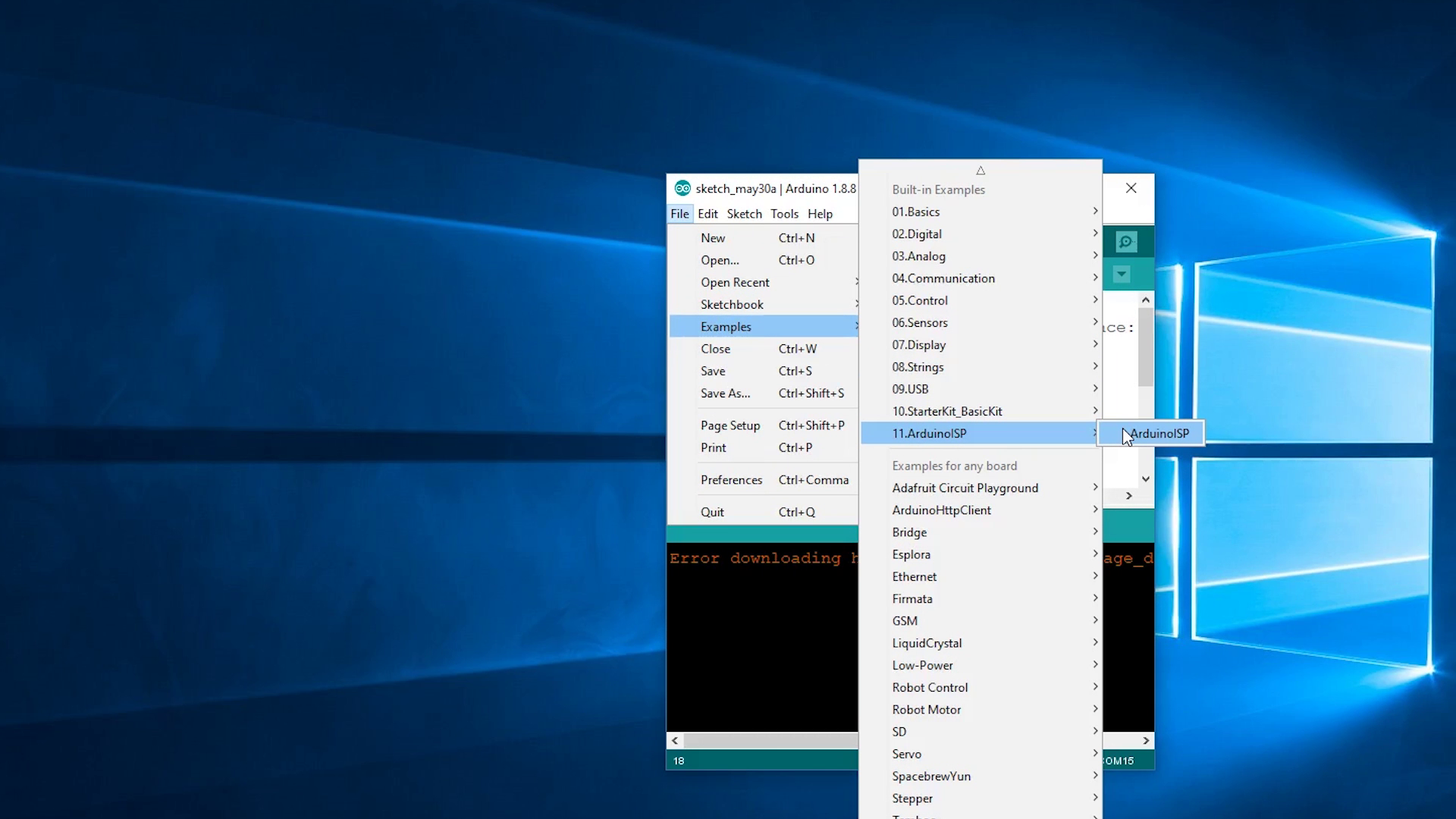
Task: Expand the Robot Control examples
Action: (x=981, y=687)
